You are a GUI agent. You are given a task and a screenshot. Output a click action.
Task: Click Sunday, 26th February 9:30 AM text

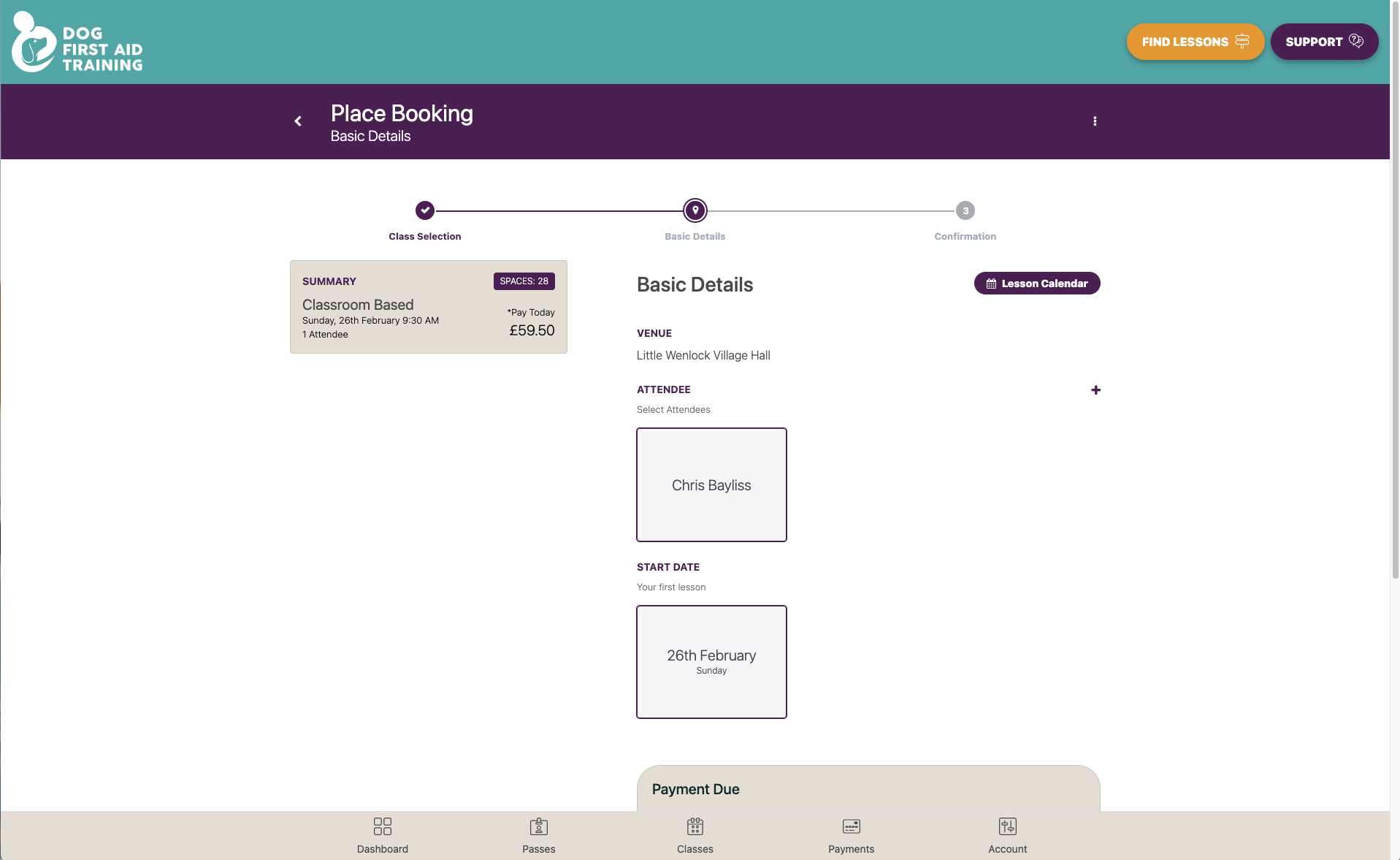pos(370,321)
